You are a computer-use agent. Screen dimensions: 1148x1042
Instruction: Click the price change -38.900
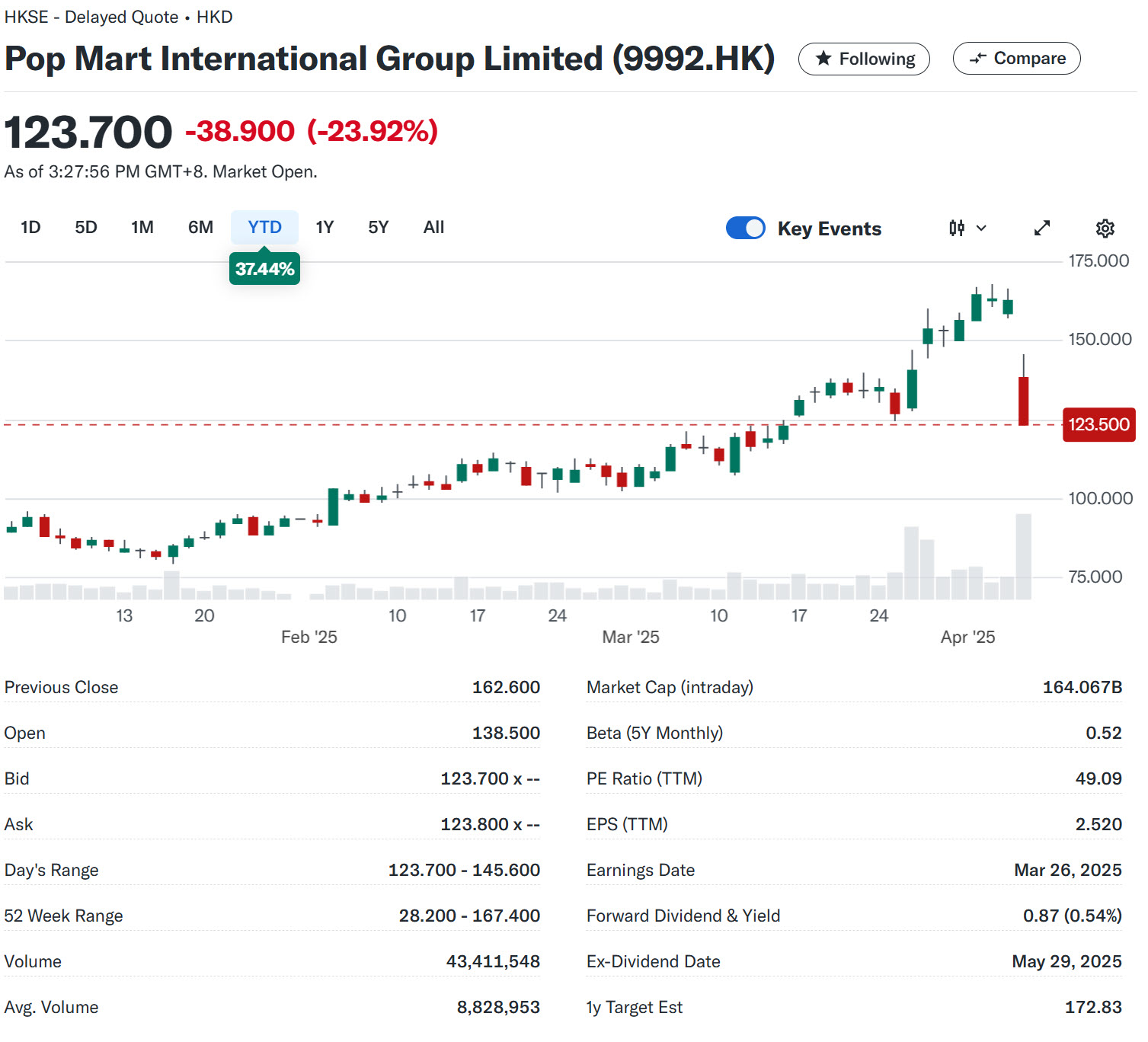(240, 131)
